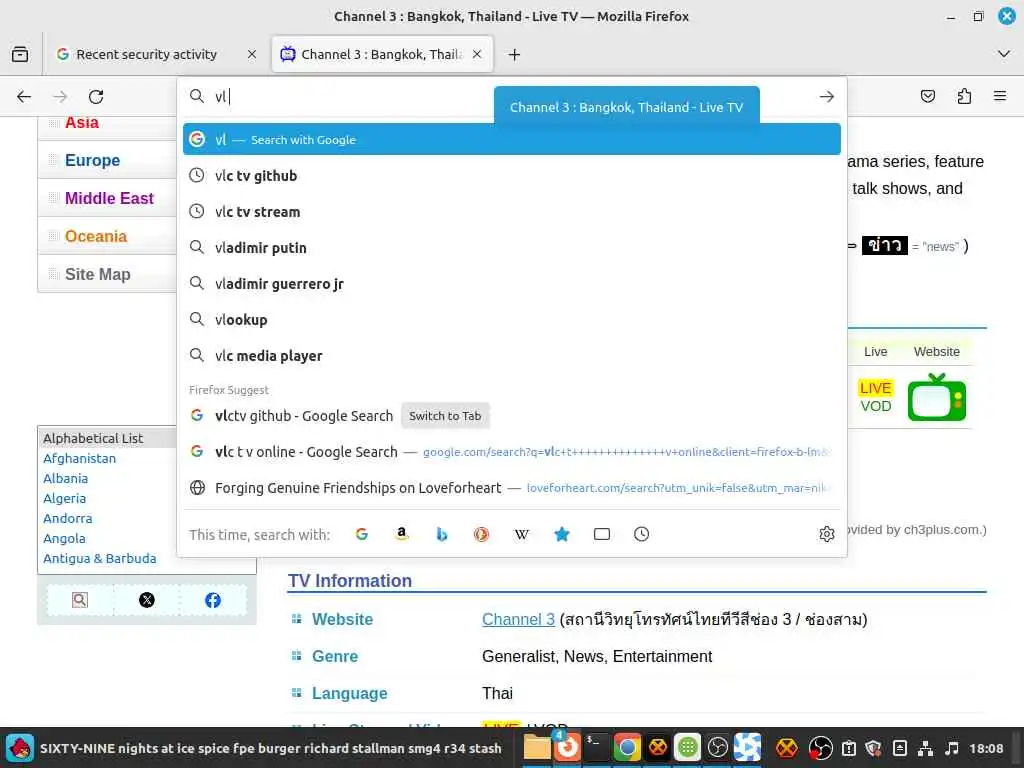Click the green TV website icon
This screenshot has width=1024, height=768.
click(936, 397)
